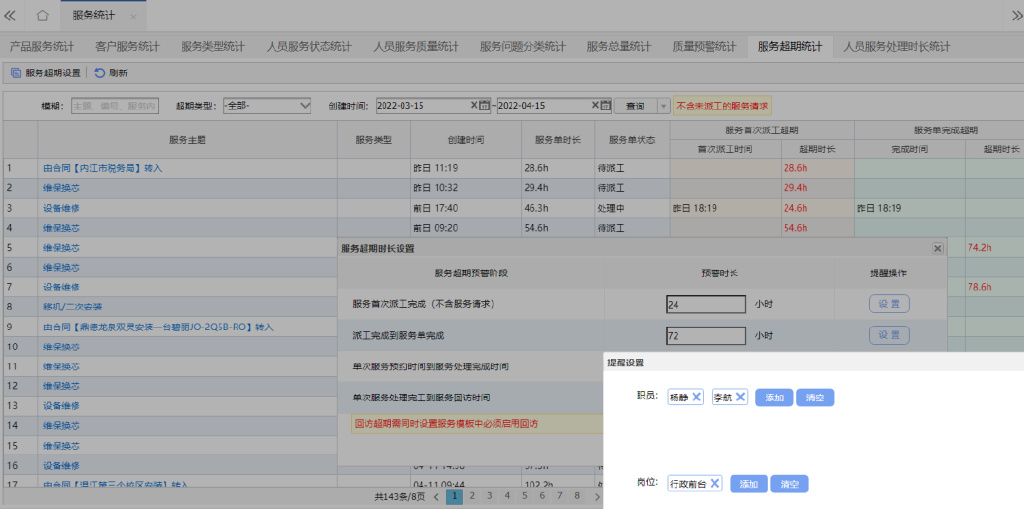Focus the 24 hours warning duration field

(x=706, y=304)
